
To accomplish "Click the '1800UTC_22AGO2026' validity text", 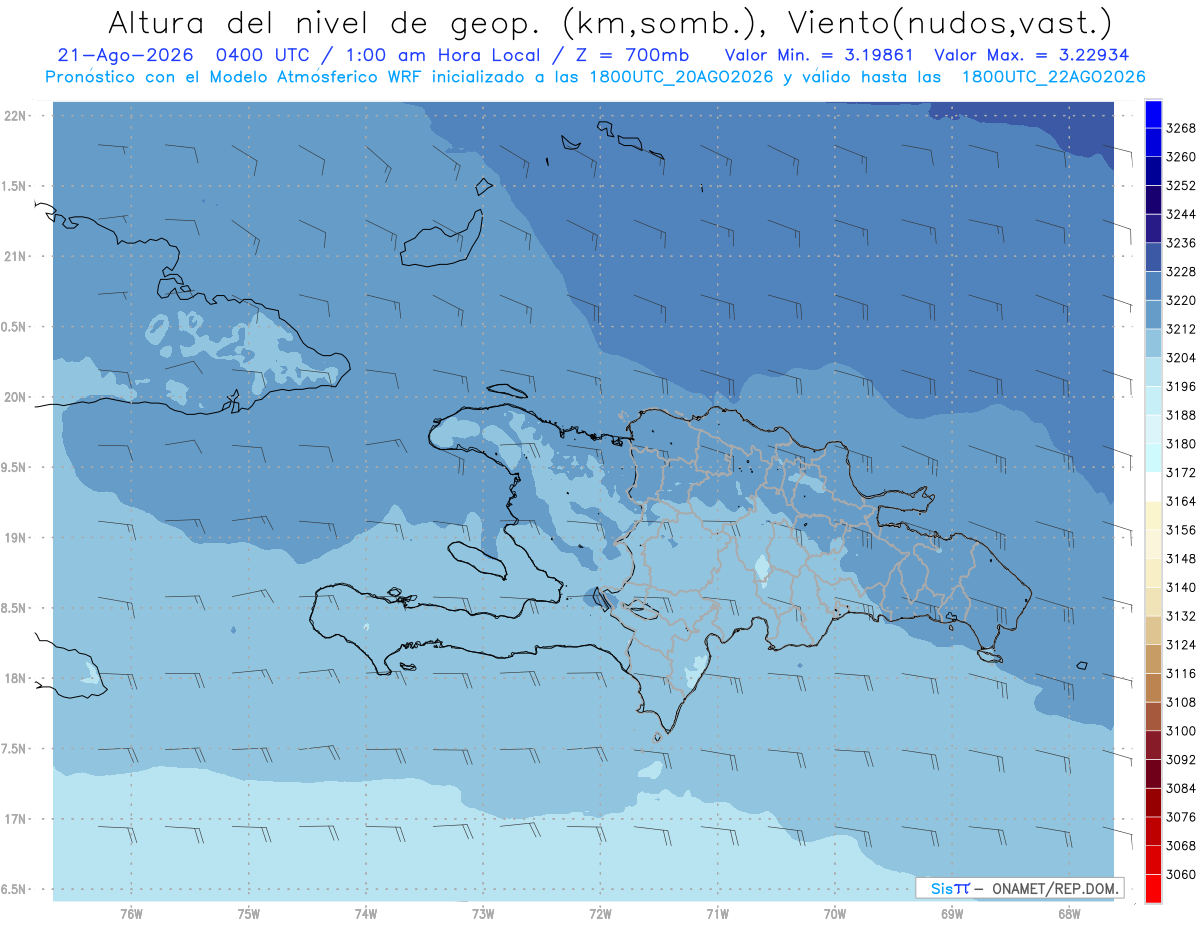I will click(x=1053, y=77).
